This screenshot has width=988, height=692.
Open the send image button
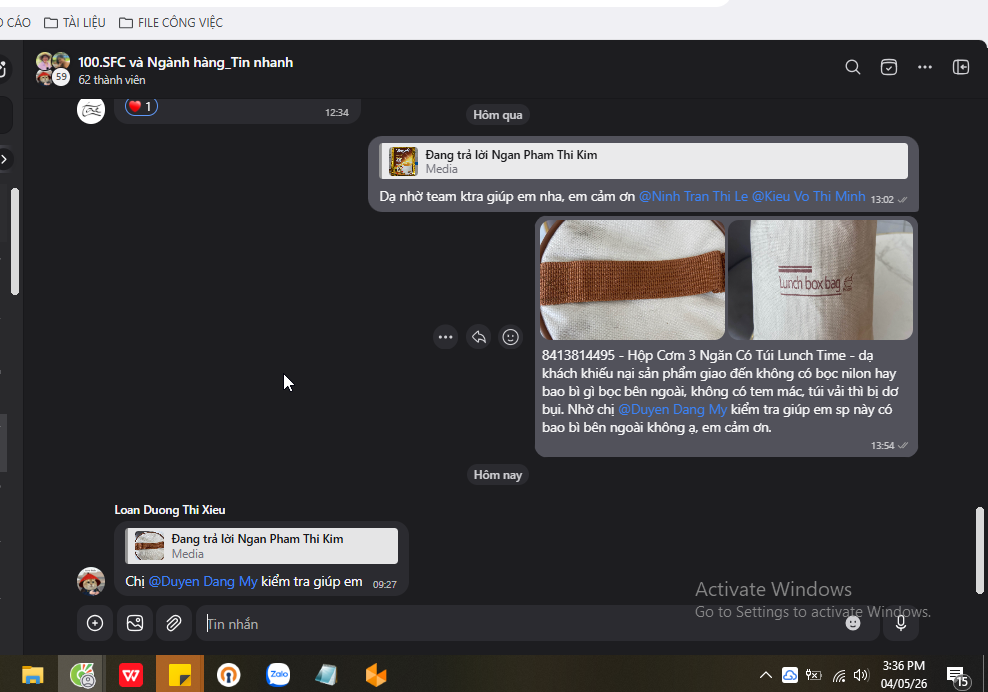135,623
